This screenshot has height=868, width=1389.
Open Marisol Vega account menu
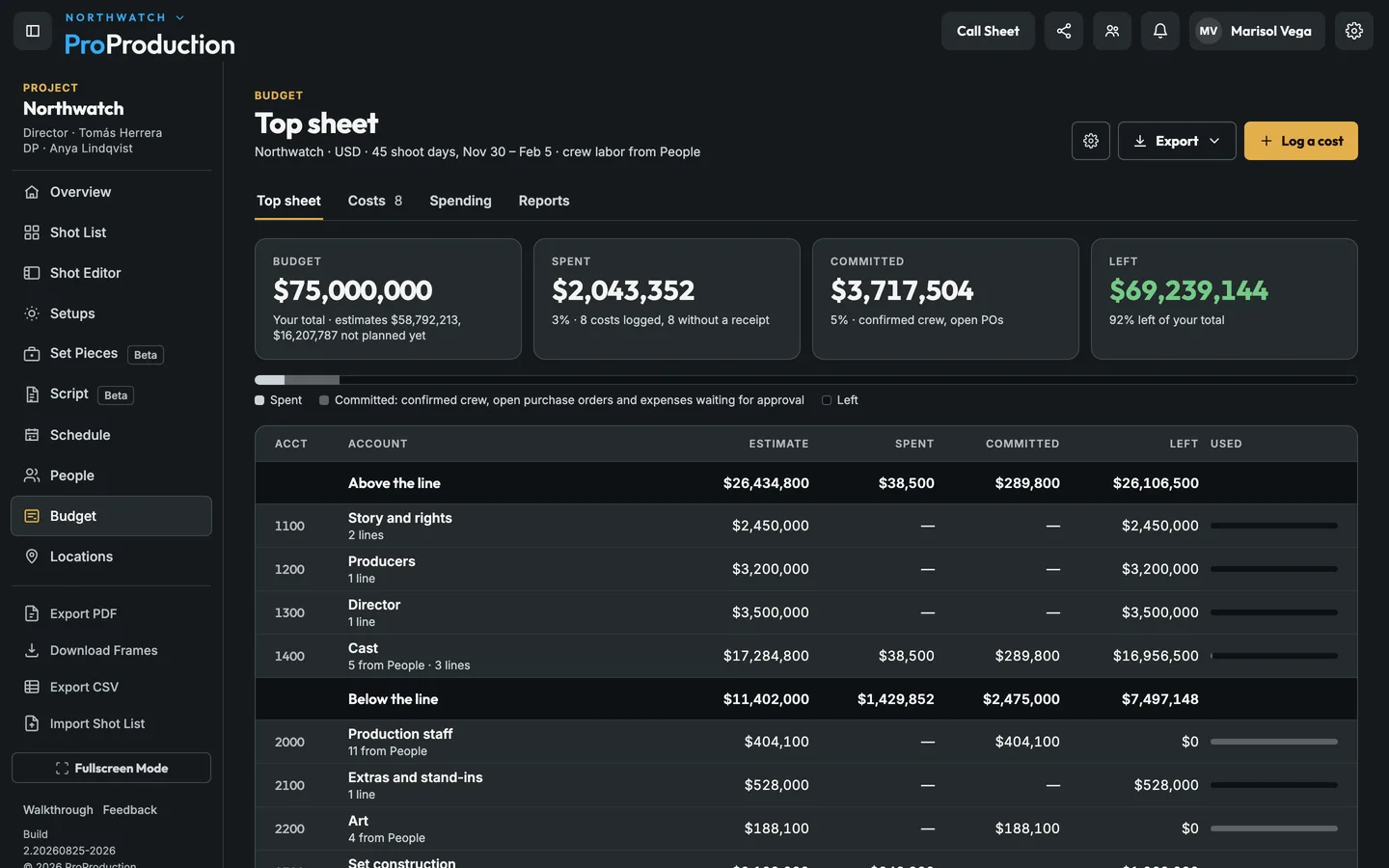point(1257,31)
